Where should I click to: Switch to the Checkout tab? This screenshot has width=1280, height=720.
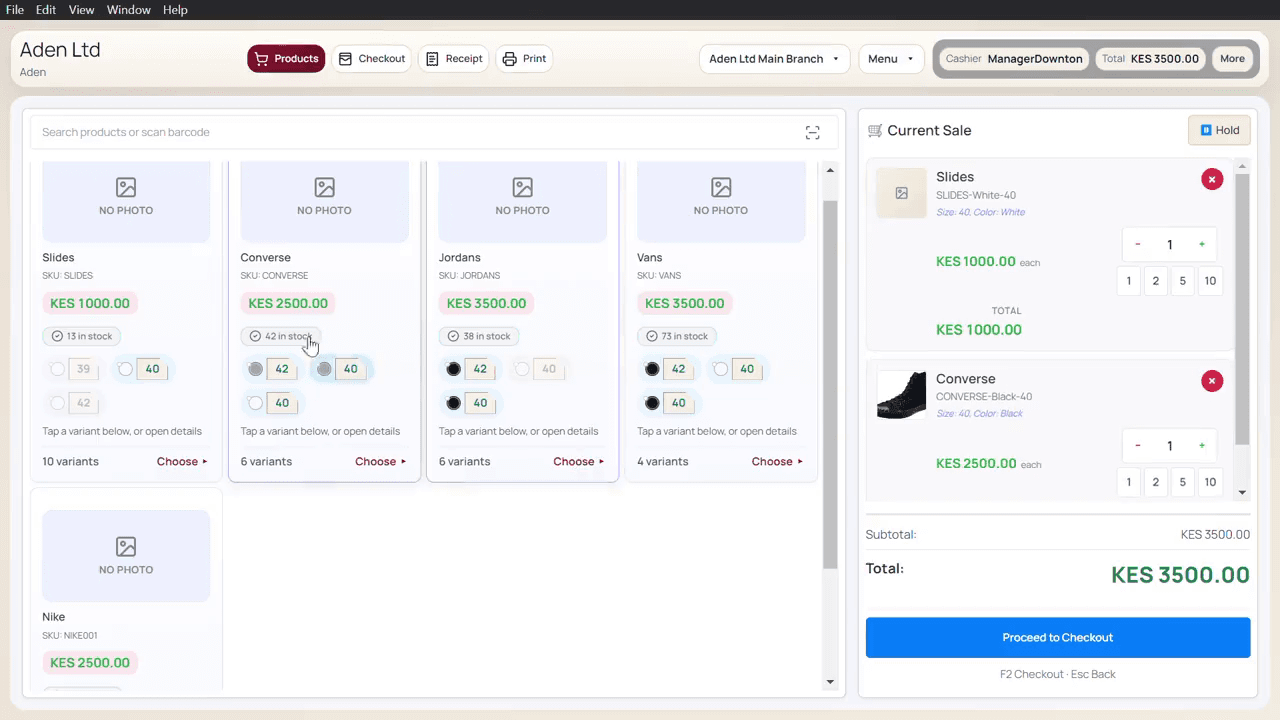[371, 59]
